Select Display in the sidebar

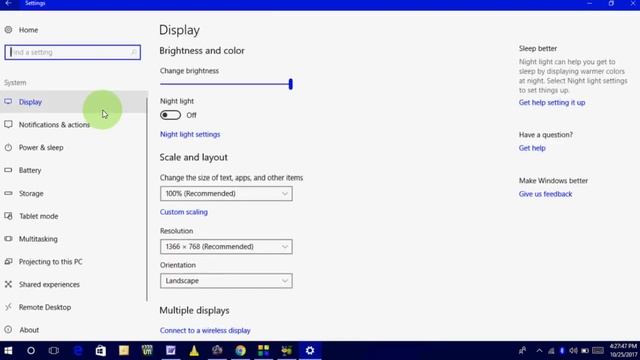point(73,102)
